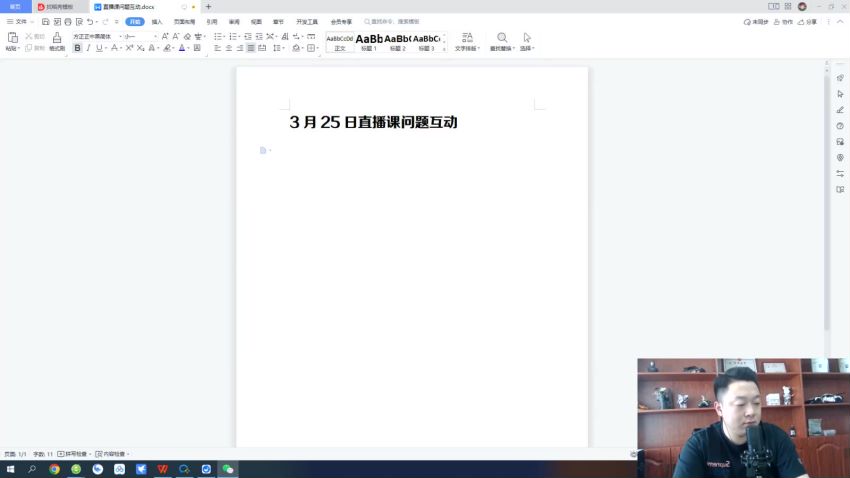Click the Print icon in quick toolbar
Screen dimensions: 850x478
coord(68,22)
